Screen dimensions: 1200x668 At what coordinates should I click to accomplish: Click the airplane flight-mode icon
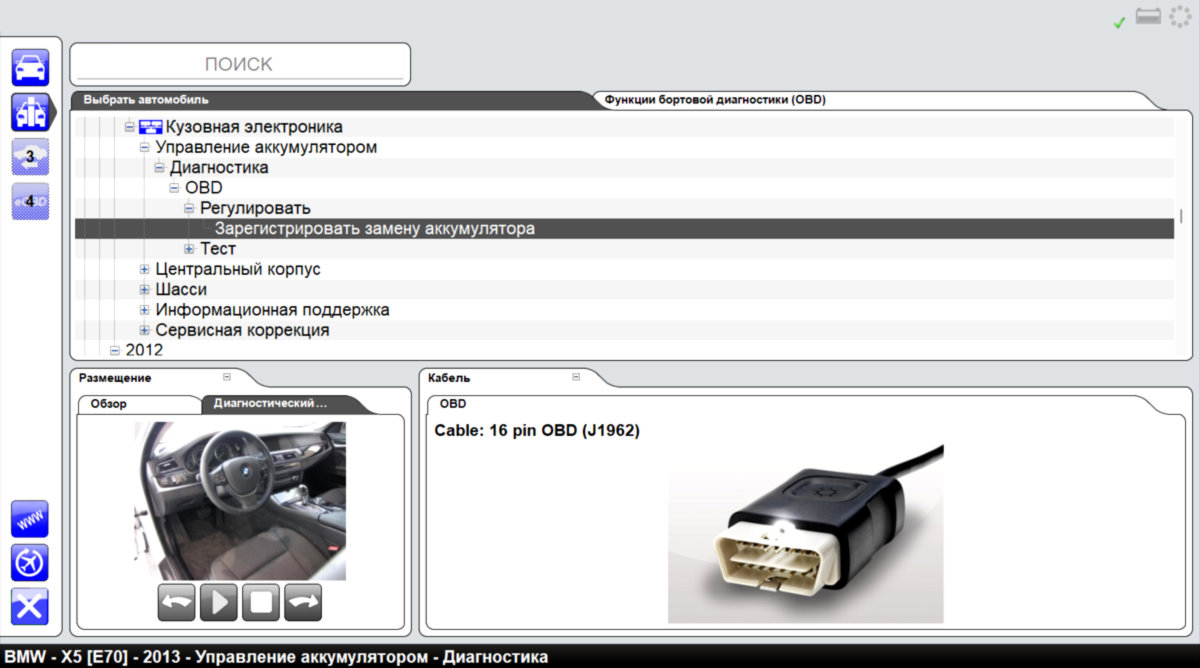point(30,563)
